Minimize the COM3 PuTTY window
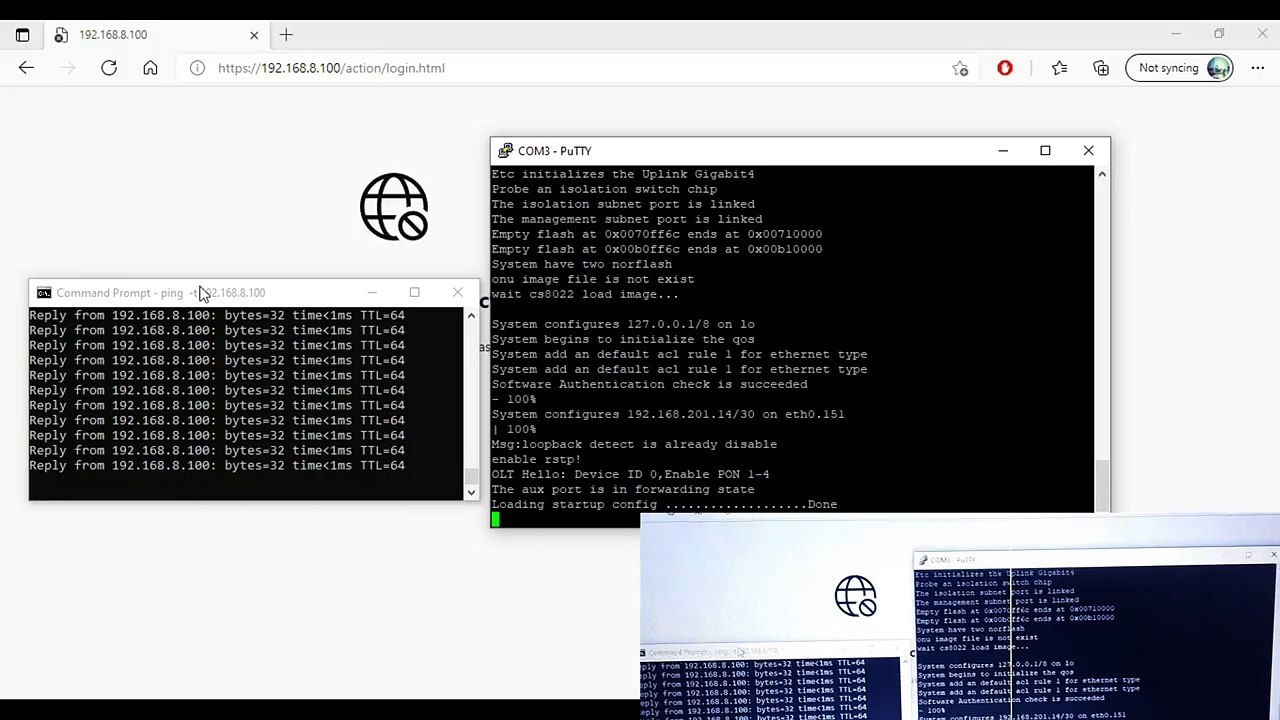The image size is (1280, 720). [1003, 151]
